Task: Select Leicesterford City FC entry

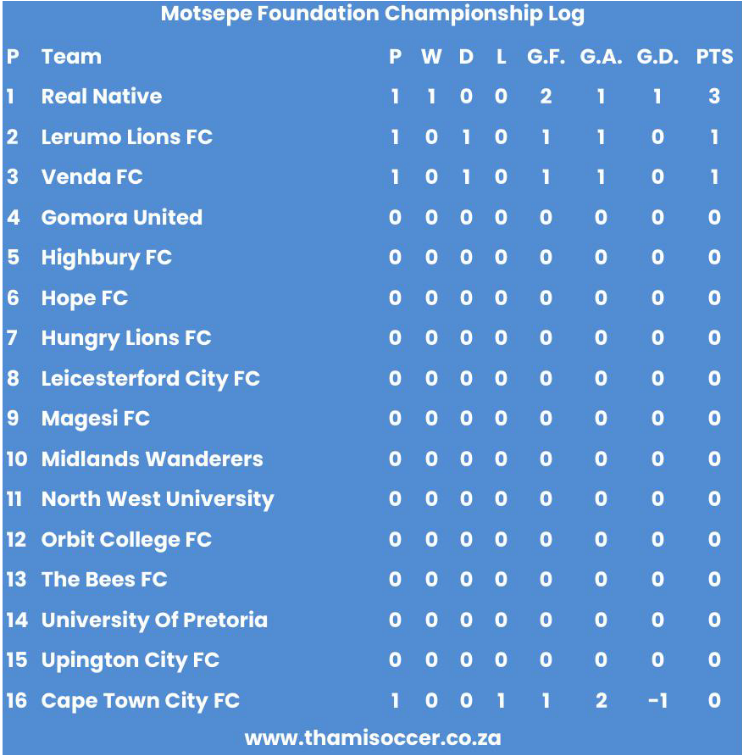Action: [x=150, y=379]
